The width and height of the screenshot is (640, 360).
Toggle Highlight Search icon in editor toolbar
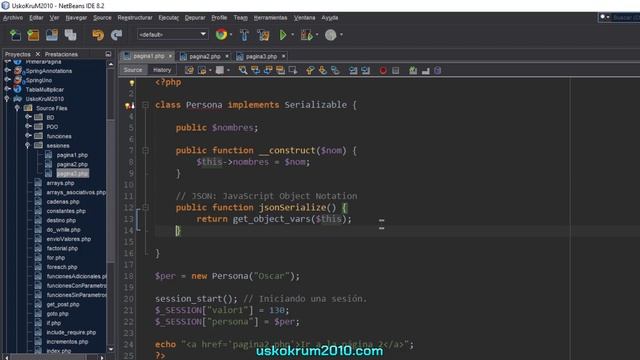pos(280,70)
